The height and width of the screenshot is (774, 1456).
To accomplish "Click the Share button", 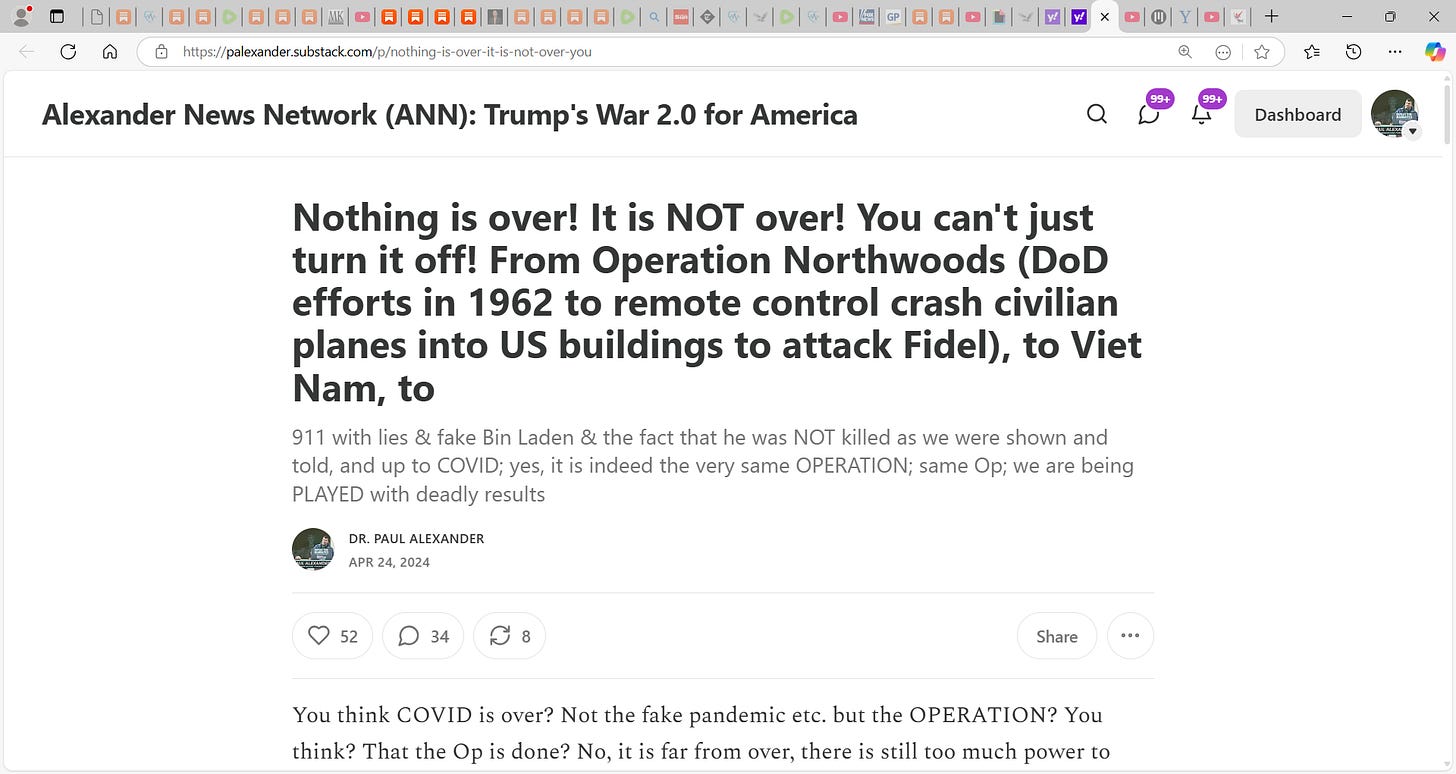I will [x=1057, y=636].
